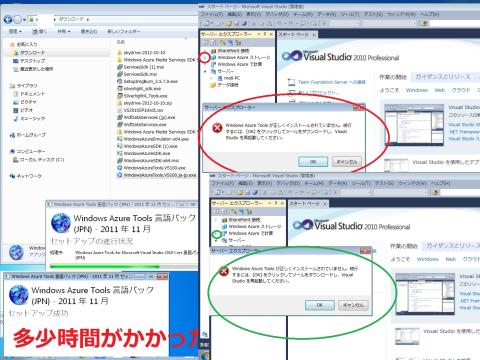Select WindowsAzureSDK-x64.msi file icon
The image size is (480, 360).
[120, 160]
